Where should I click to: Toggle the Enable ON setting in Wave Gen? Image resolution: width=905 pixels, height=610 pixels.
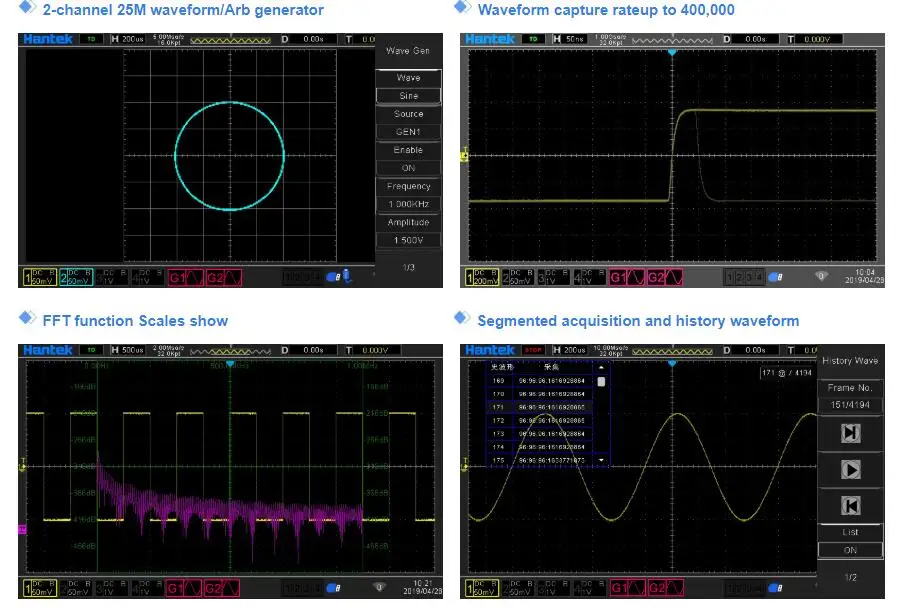pos(408,168)
